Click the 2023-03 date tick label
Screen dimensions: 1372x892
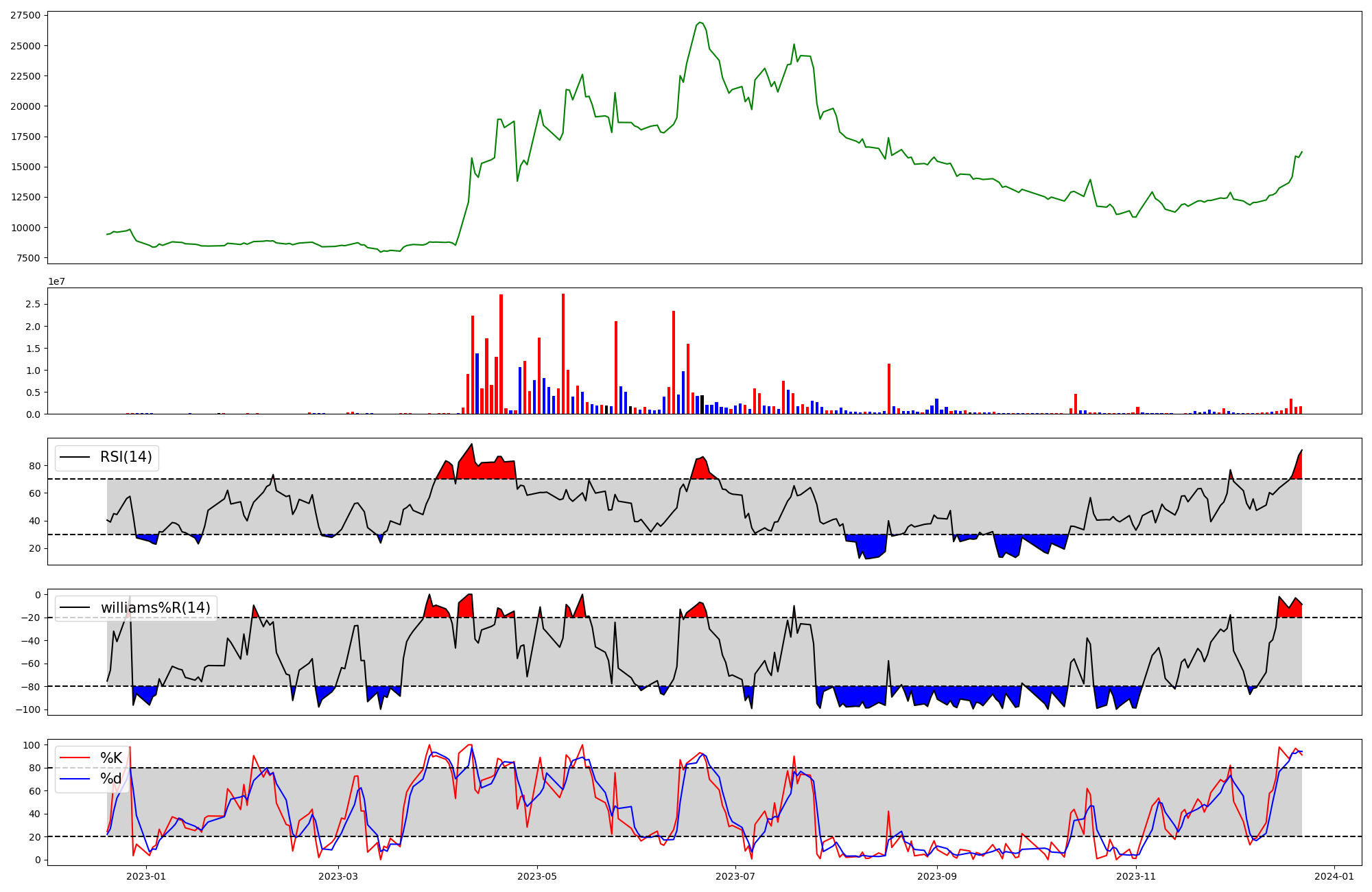[339, 876]
